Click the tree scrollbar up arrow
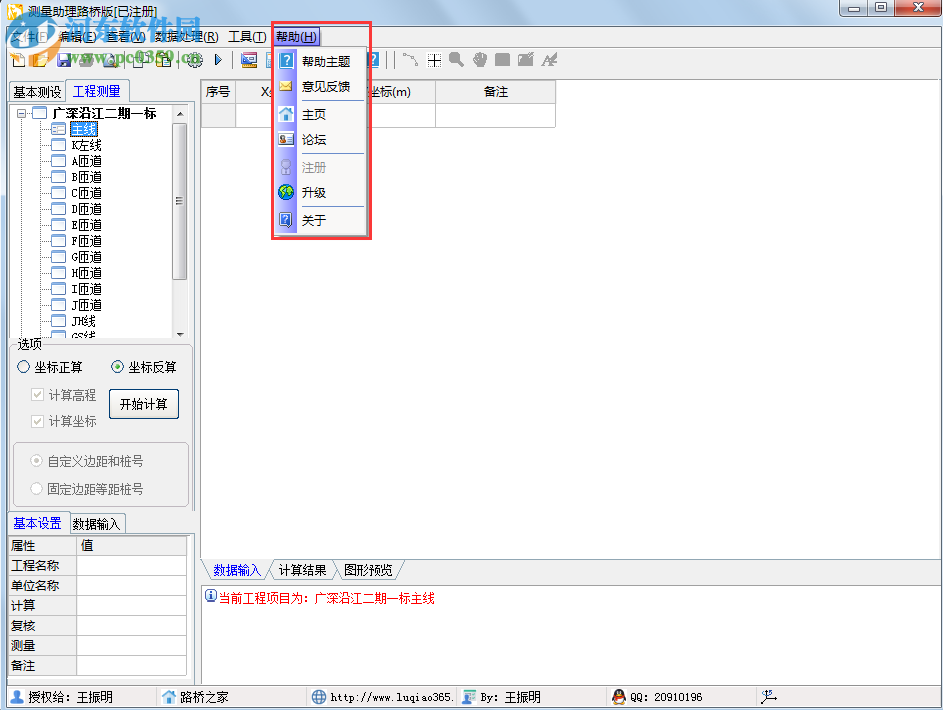 [180, 114]
